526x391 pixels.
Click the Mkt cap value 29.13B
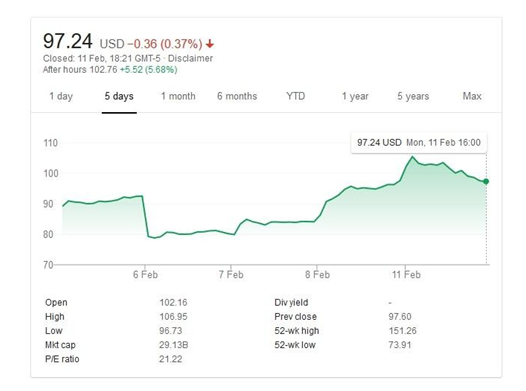point(173,345)
